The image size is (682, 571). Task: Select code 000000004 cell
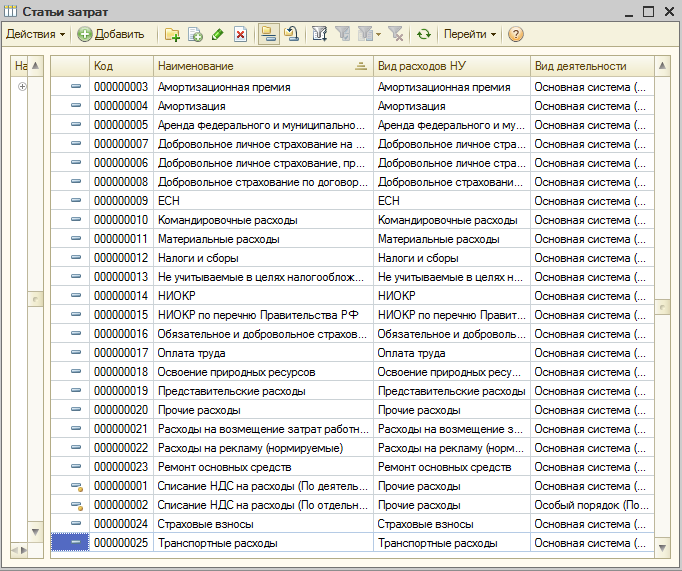point(121,106)
